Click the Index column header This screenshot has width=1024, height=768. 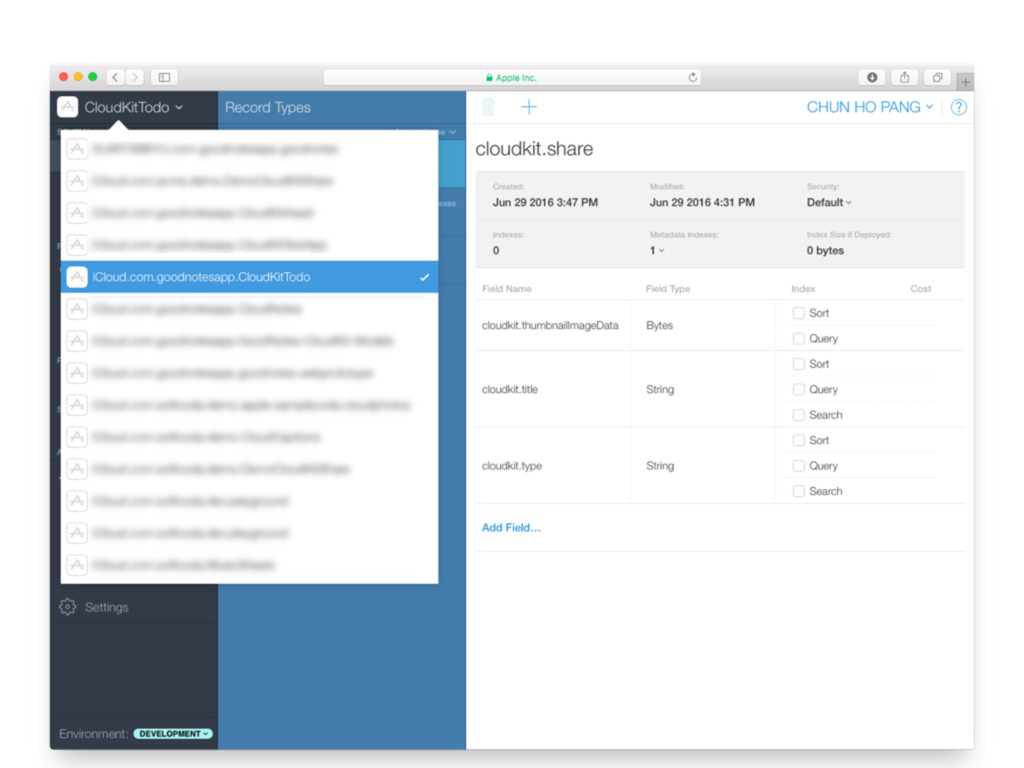(x=803, y=289)
